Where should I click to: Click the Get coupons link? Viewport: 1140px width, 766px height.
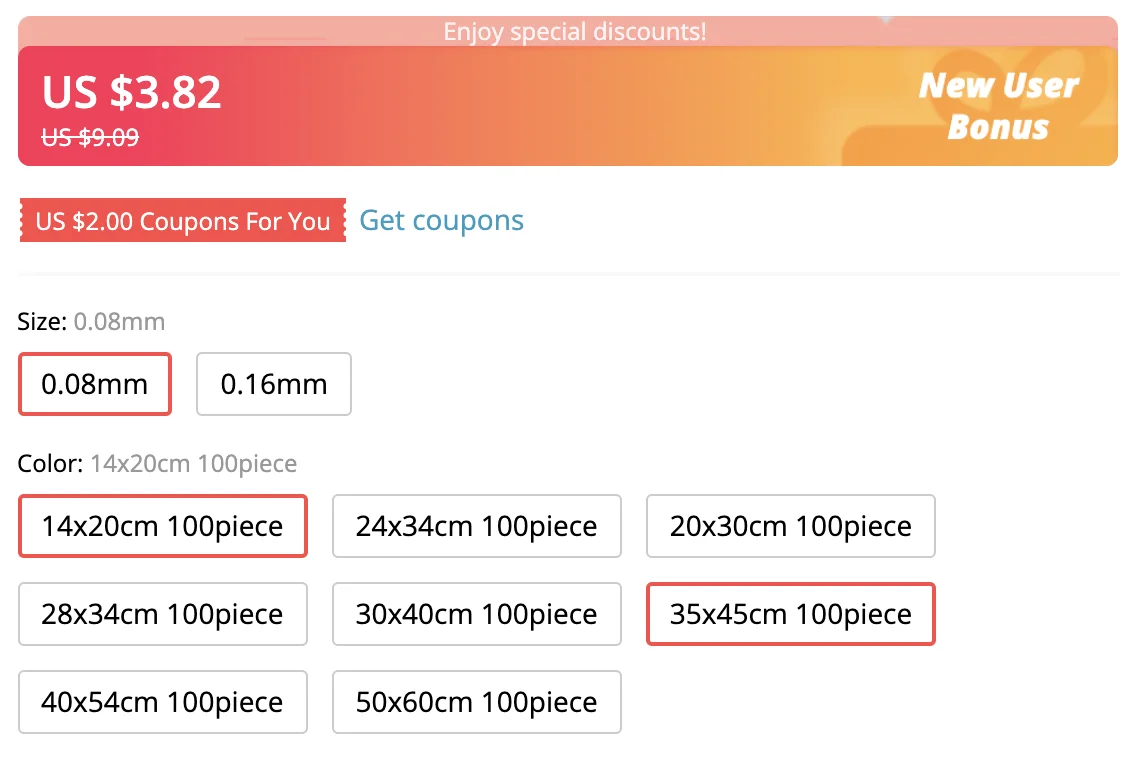[x=441, y=220]
